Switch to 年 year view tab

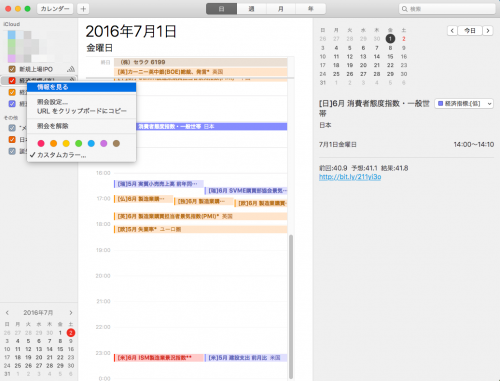310,9
